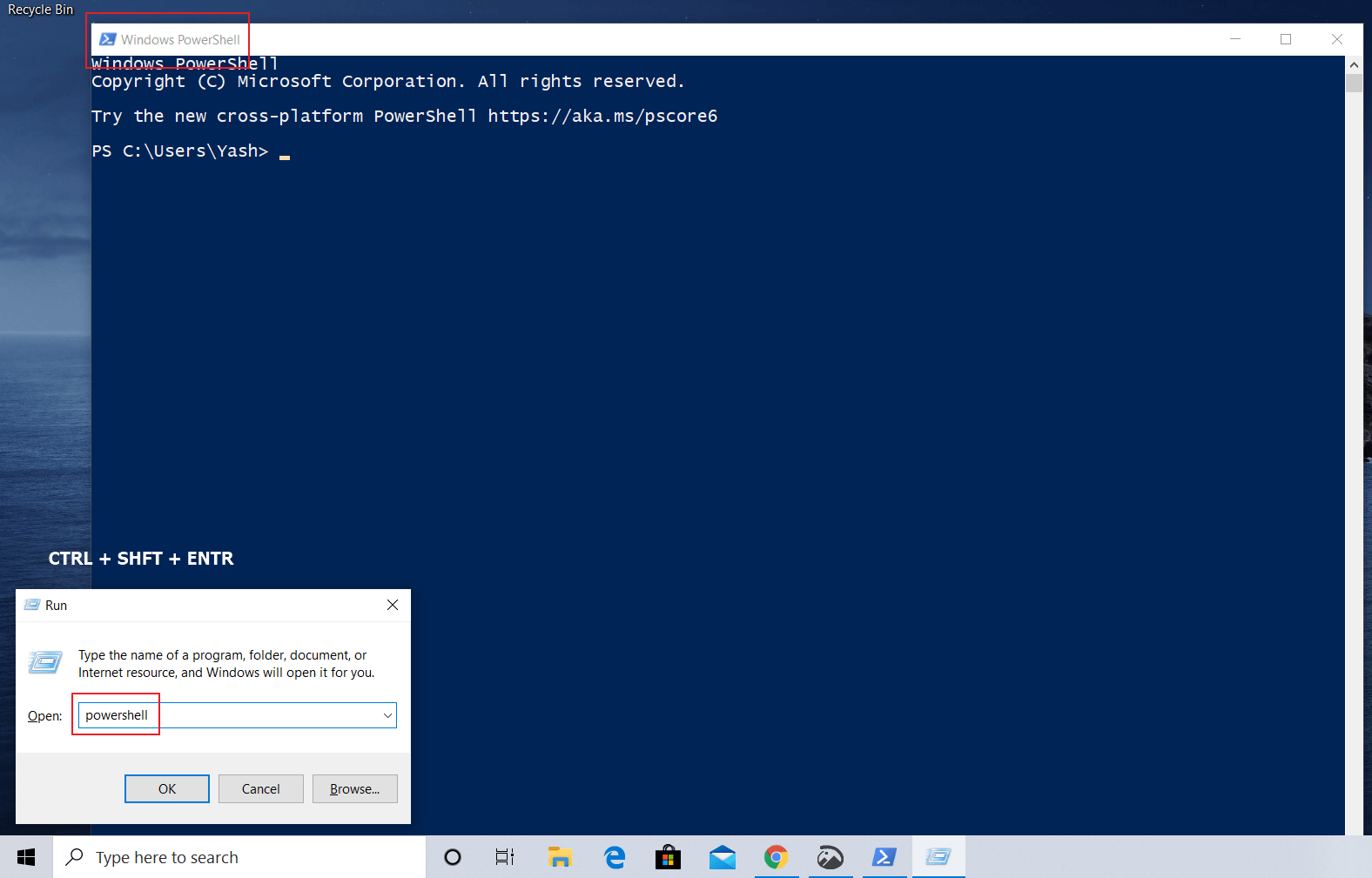Switch to Google Chrome on the taskbar
The height and width of the screenshot is (878, 1372).
point(776,857)
